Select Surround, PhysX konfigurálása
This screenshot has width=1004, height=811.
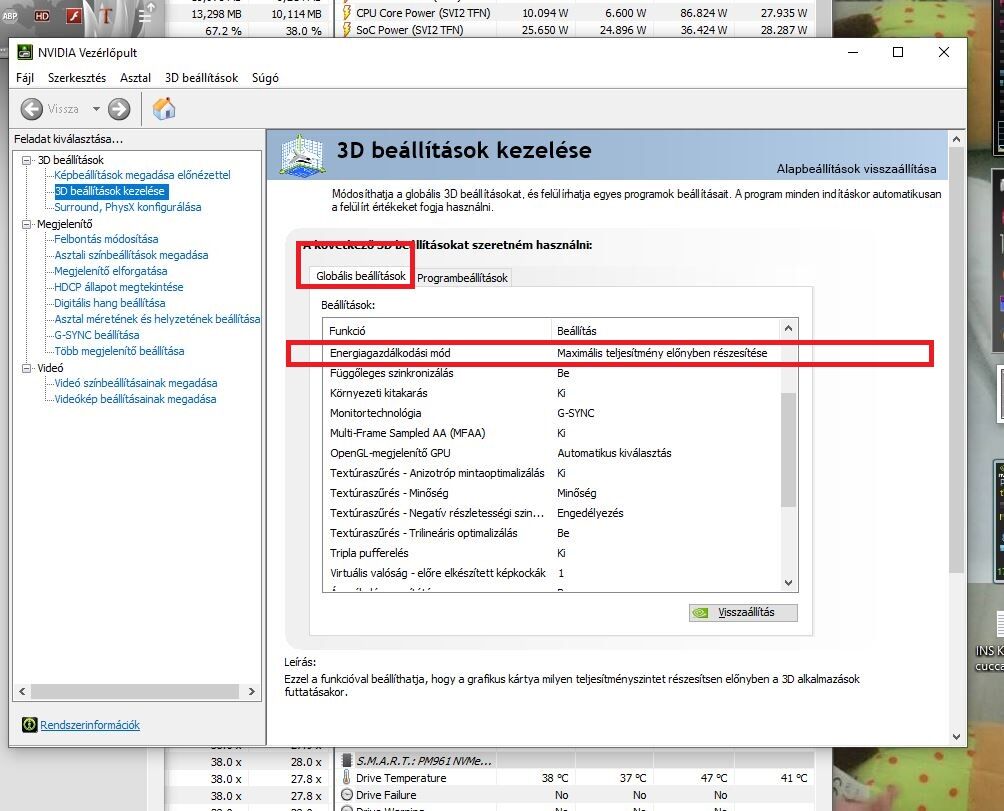pos(127,207)
